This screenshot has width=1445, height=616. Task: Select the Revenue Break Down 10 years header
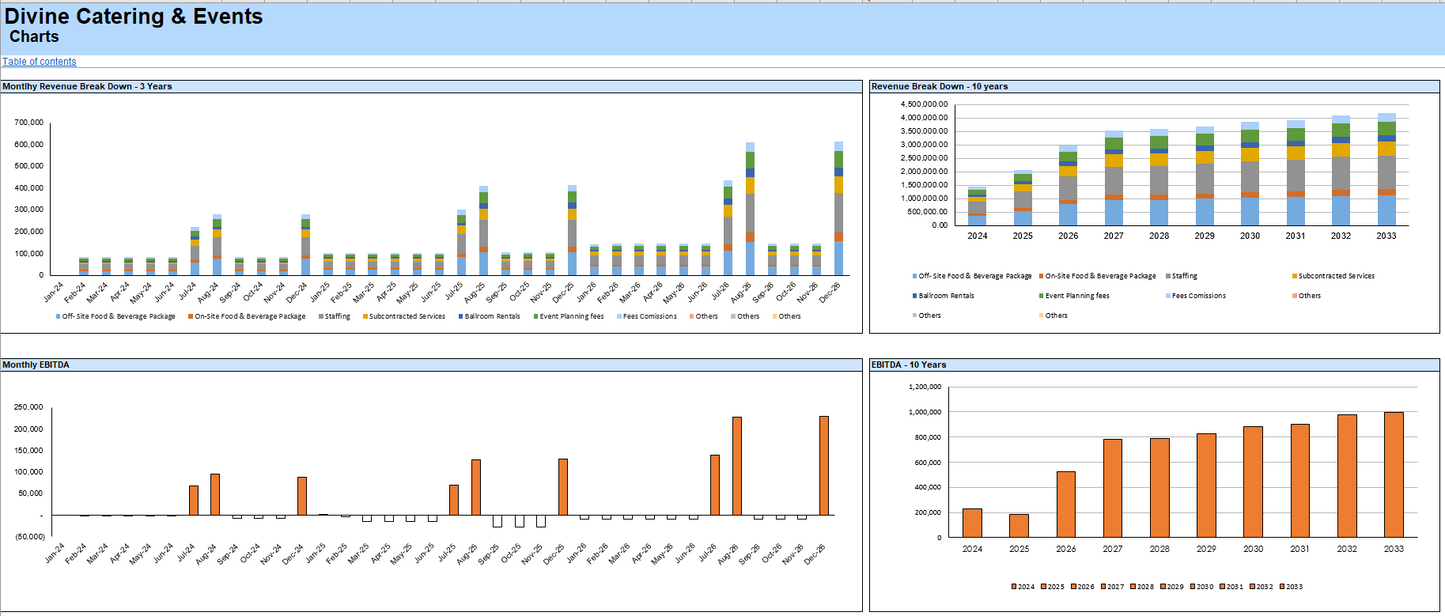click(x=939, y=86)
